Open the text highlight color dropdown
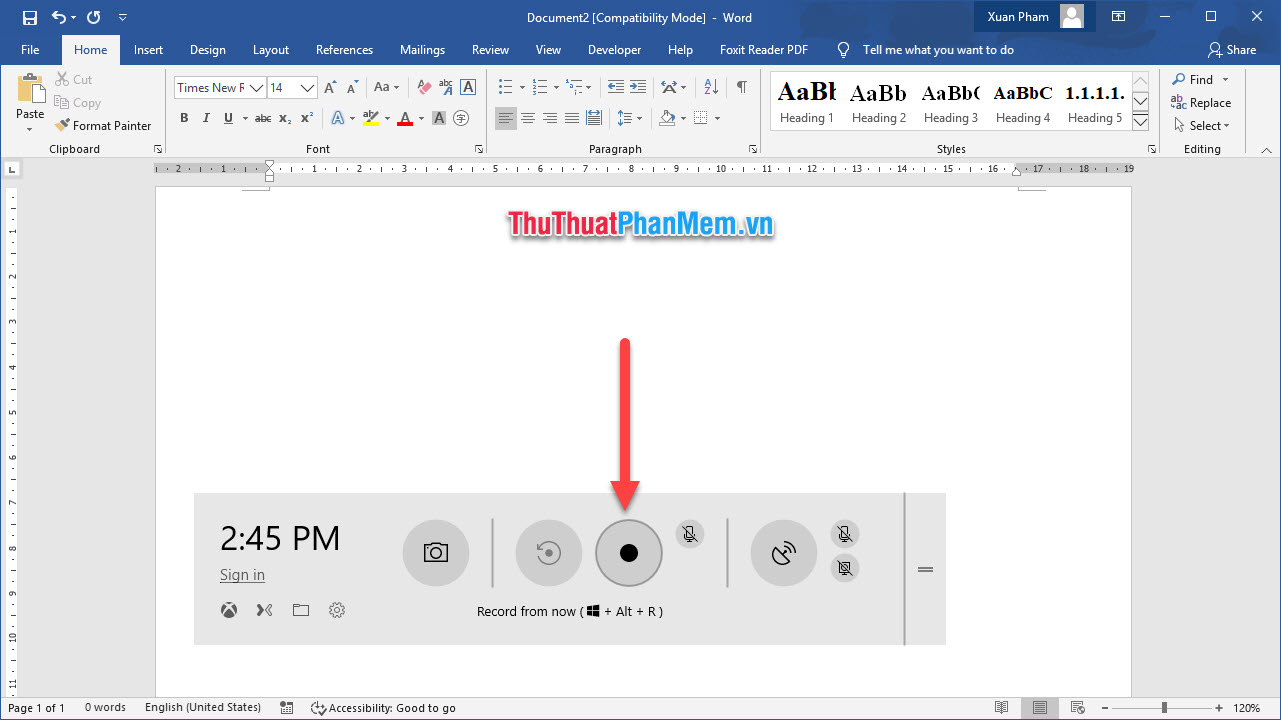The width and height of the screenshot is (1281, 720). [388, 118]
